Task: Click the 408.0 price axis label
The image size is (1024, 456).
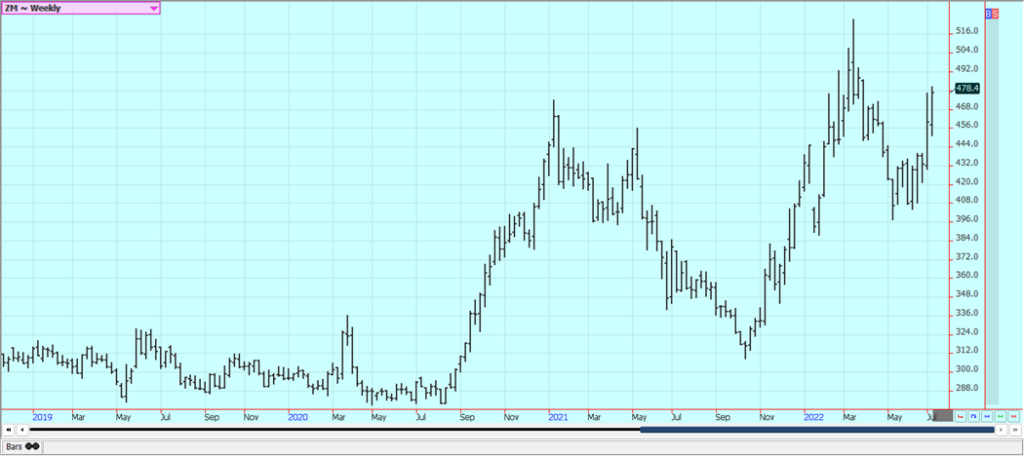Action: 966,200
